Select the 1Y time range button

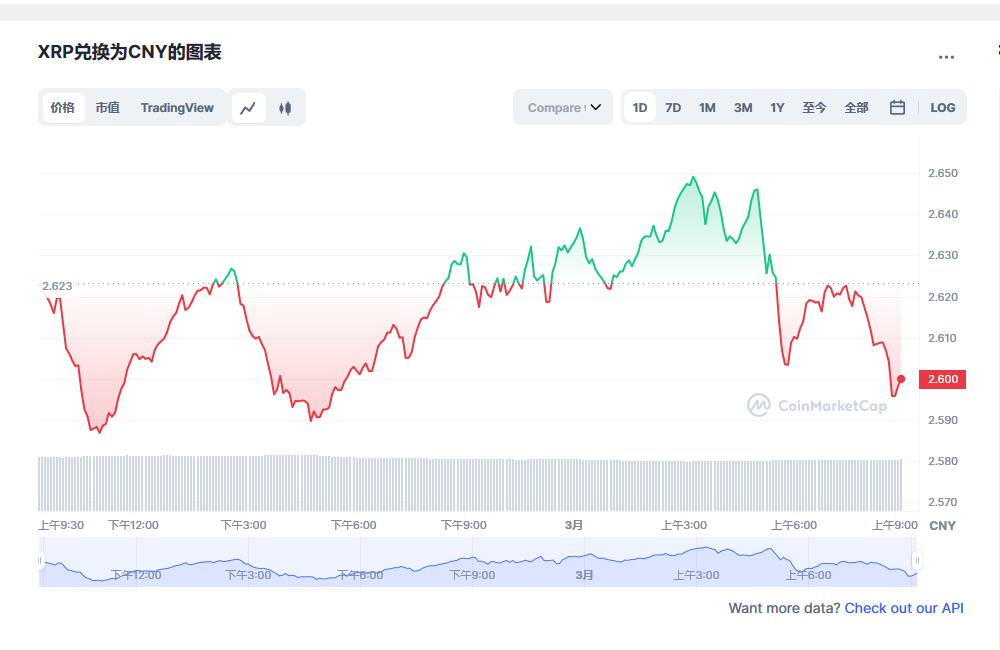777,107
